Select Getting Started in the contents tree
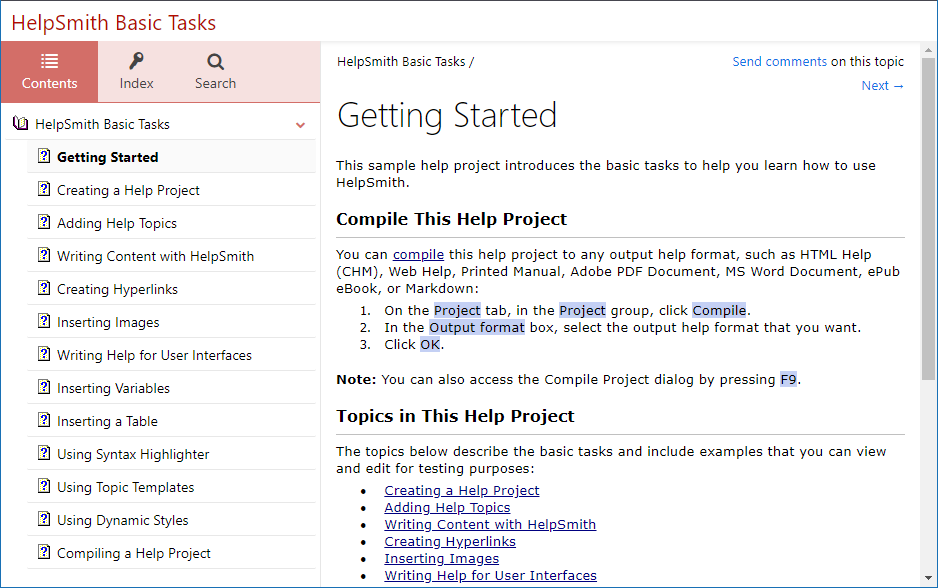The height and width of the screenshot is (588, 938). click(171, 157)
